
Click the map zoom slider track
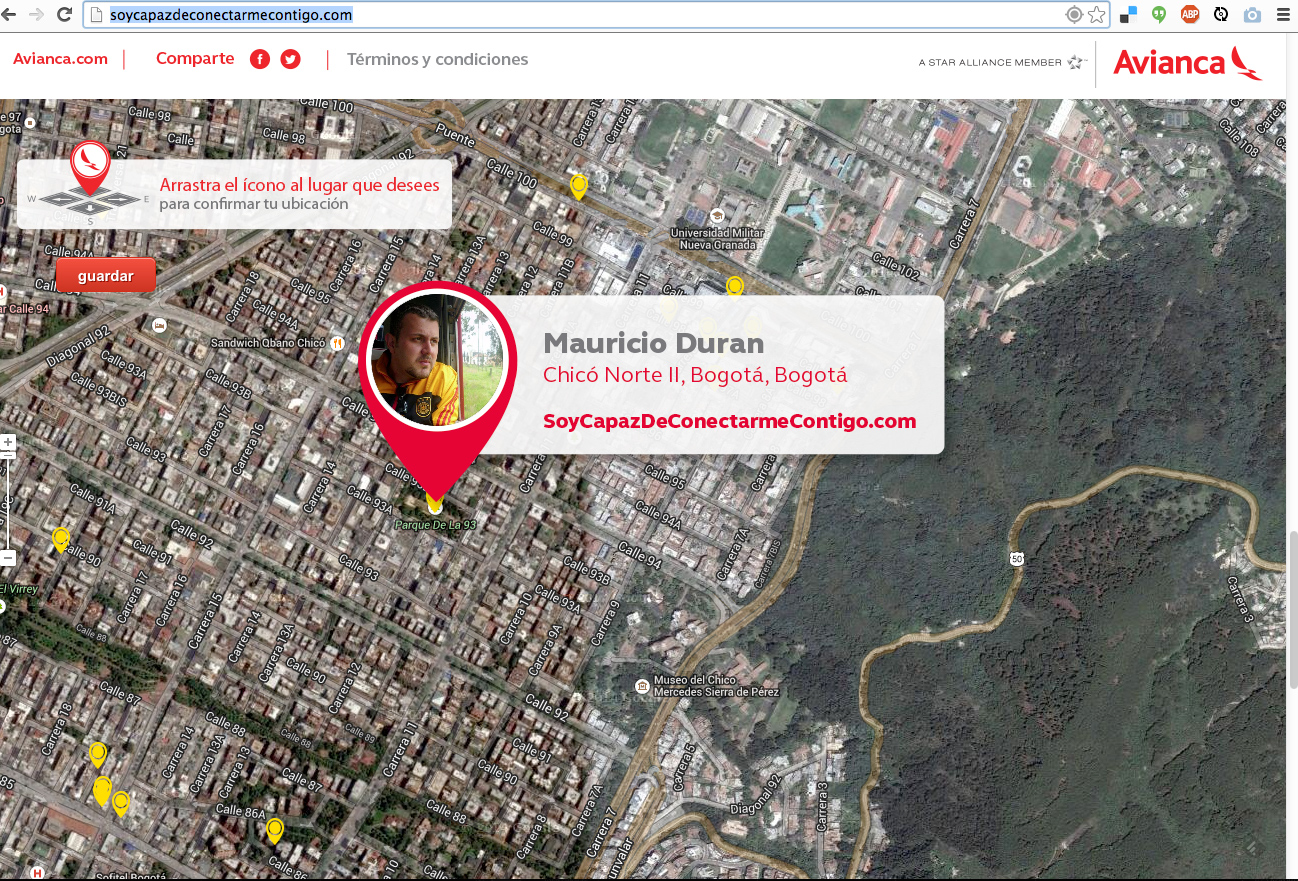[8, 500]
